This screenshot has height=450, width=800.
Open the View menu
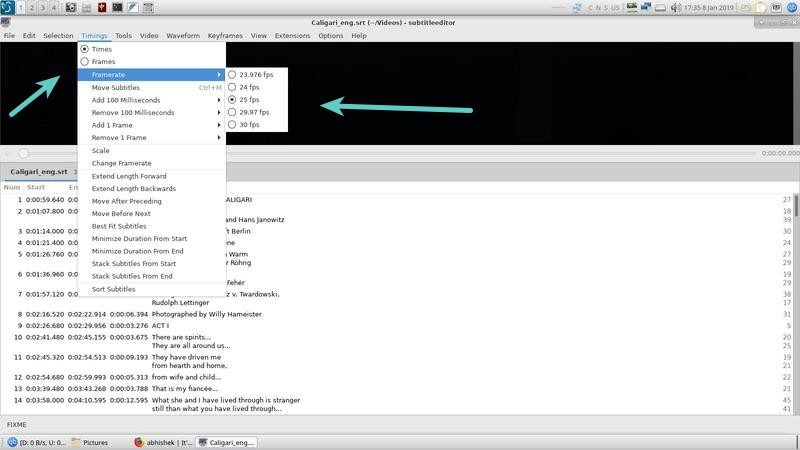point(259,36)
